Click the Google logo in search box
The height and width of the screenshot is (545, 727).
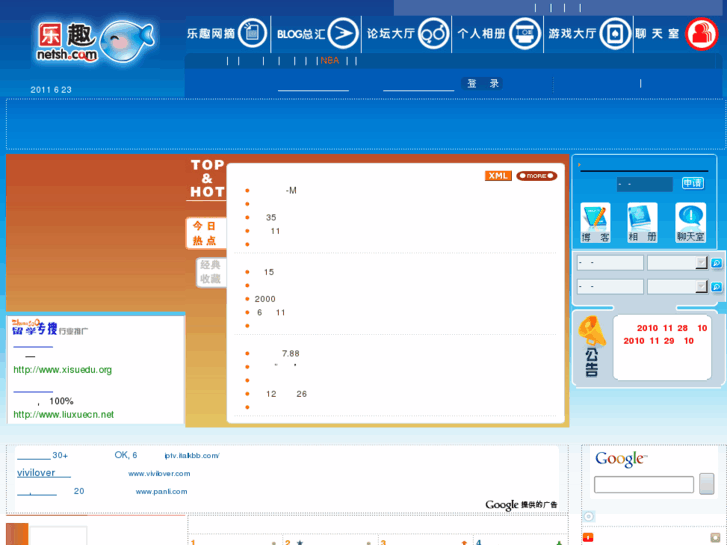[x=621, y=459]
